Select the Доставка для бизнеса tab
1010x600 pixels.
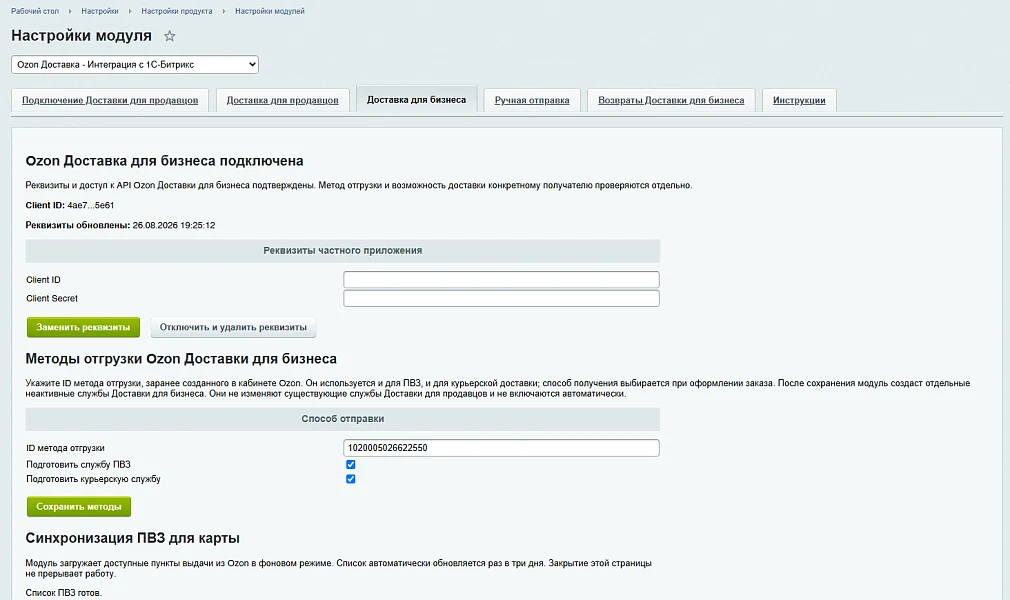click(x=416, y=99)
